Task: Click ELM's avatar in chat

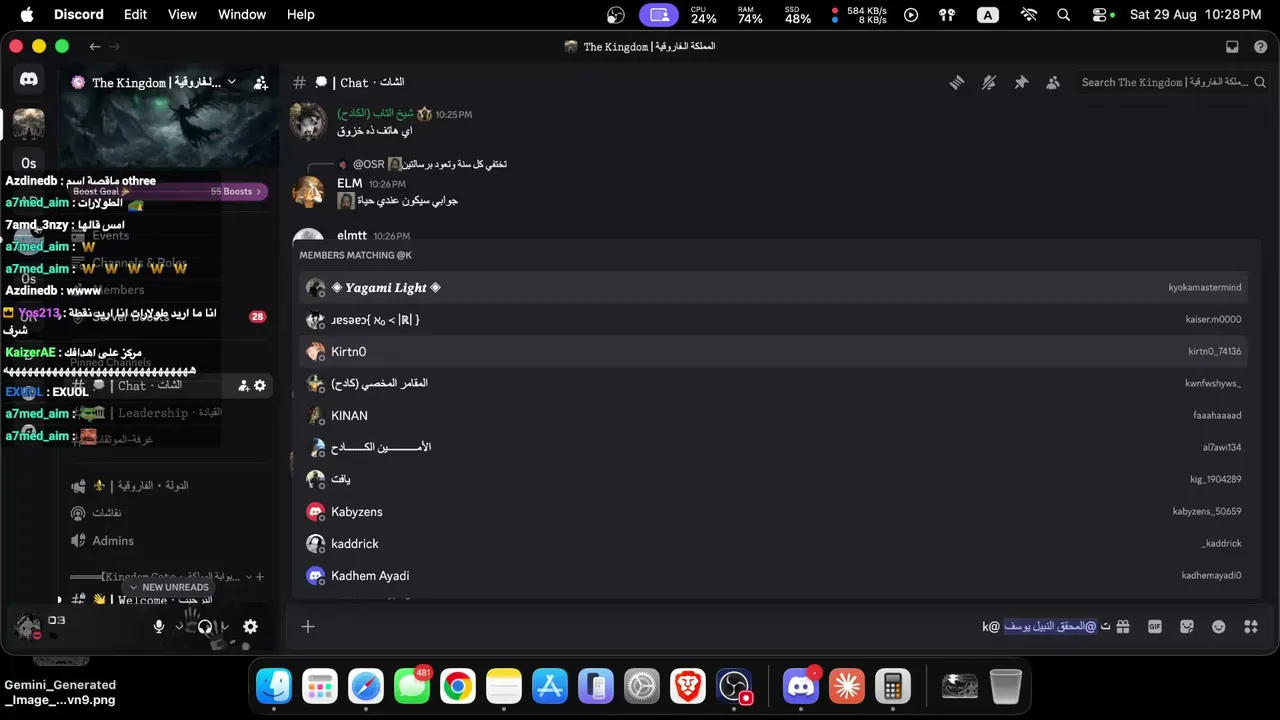Action: point(308,191)
